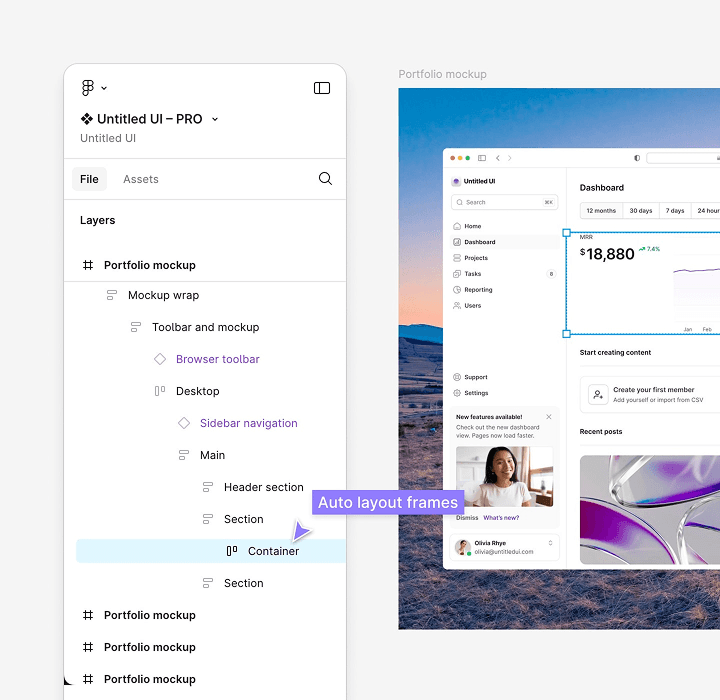Click the icon beside Header section
The width and height of the screenshot is (720, 700).
point(208,487)
